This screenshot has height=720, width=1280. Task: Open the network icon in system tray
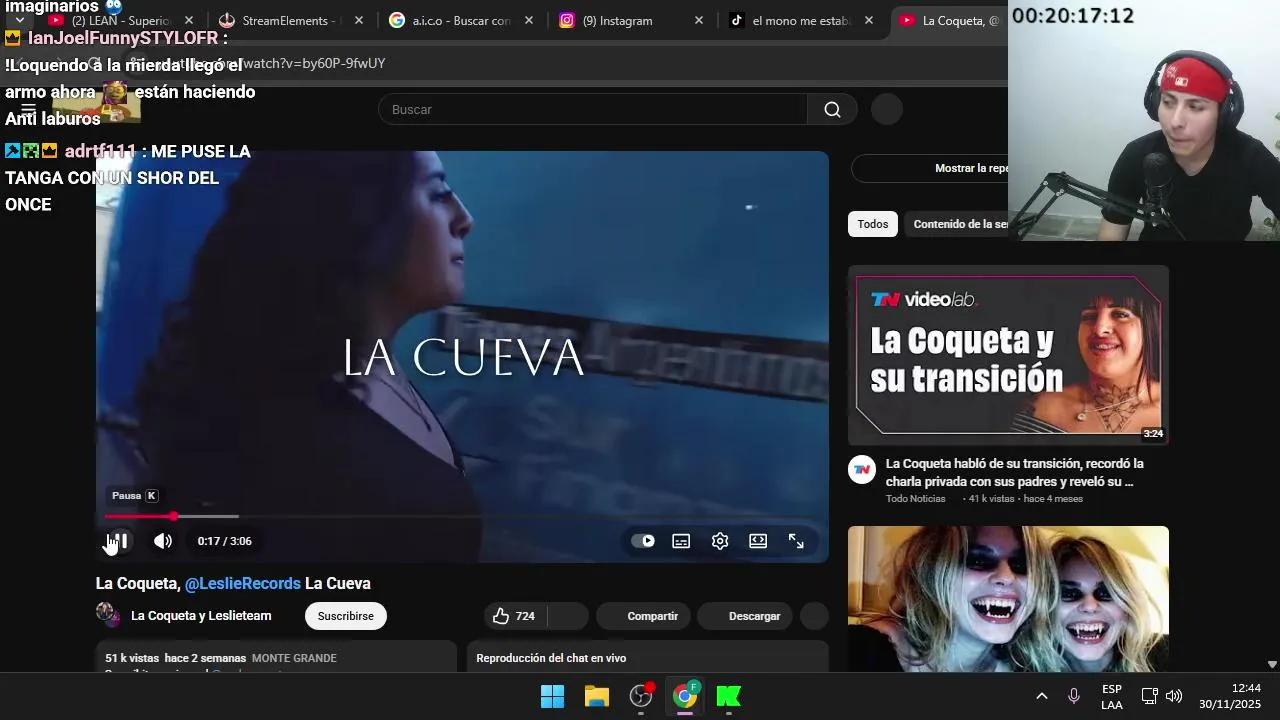click(1150, 696)
